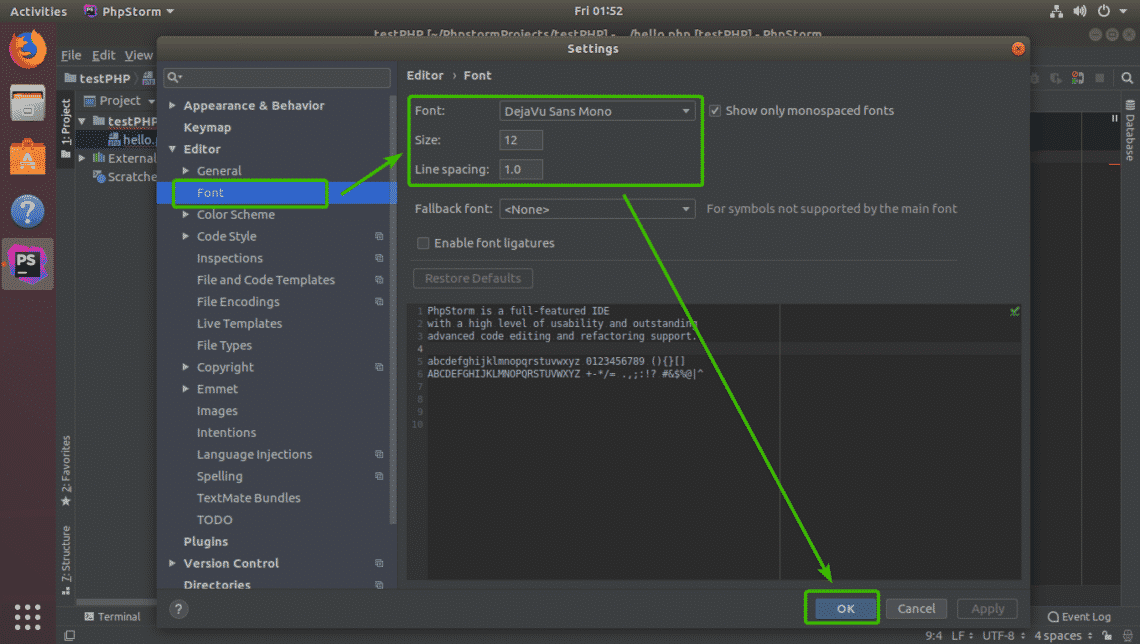Collapse the Editor settings section

tap(172, 149)
